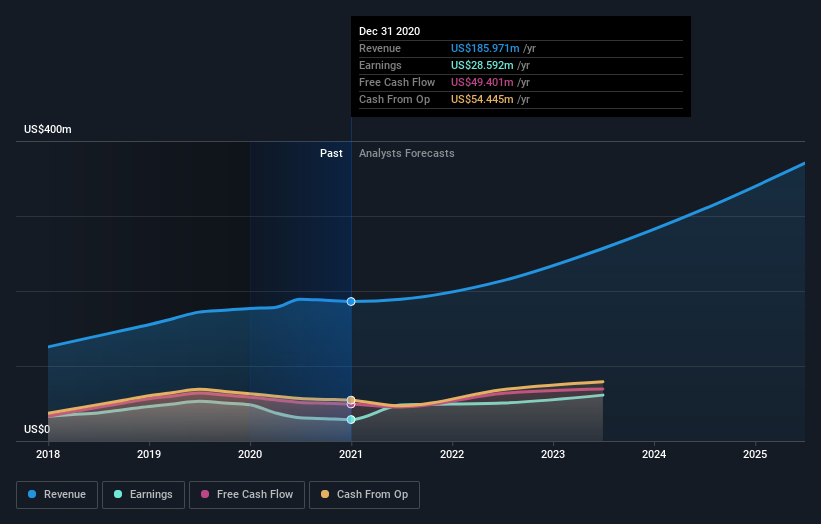
Task: Click the teal Earnings data point marker
Action: click(351, 419)
